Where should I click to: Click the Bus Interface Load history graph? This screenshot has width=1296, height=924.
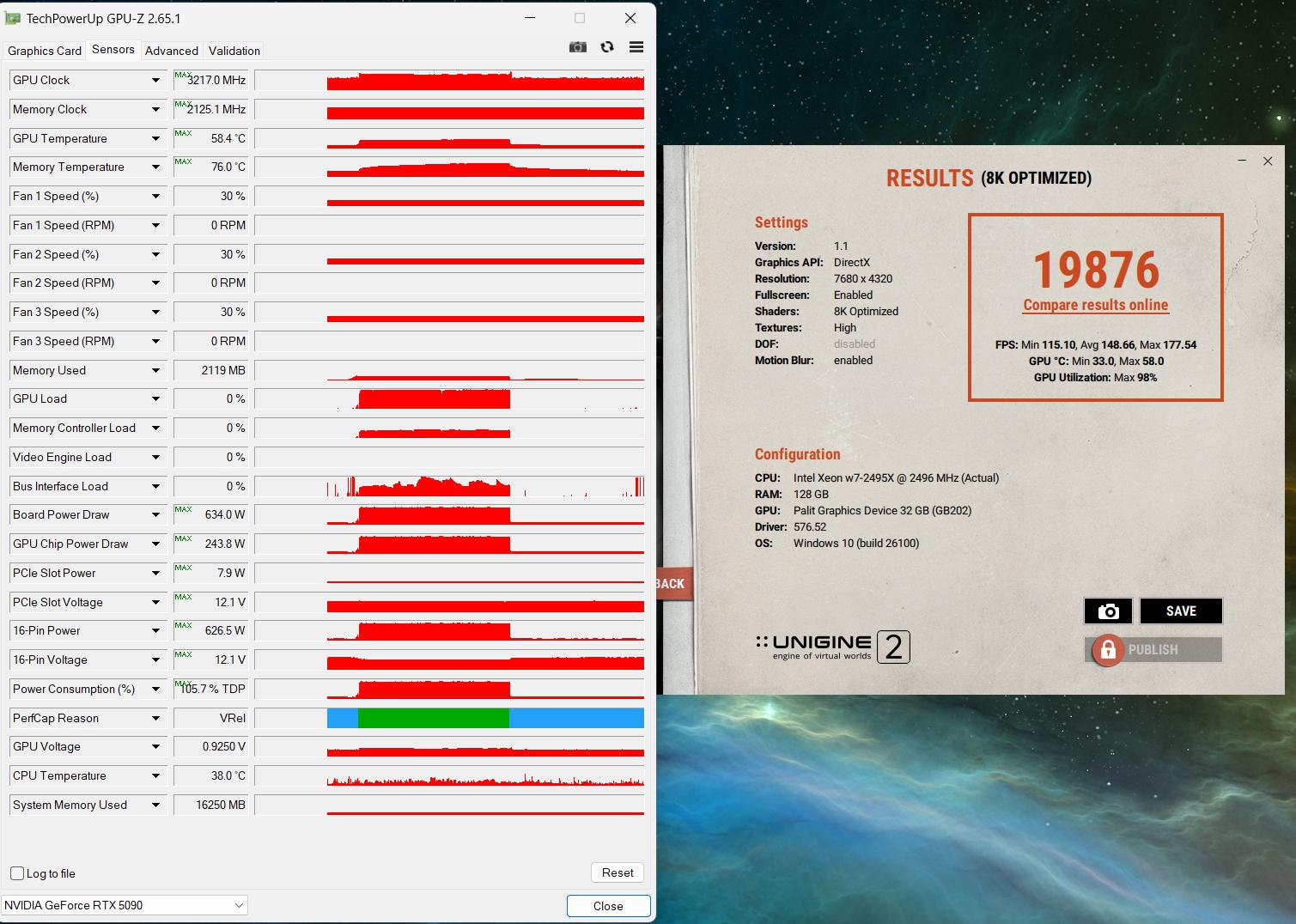(x=449, y=486)
